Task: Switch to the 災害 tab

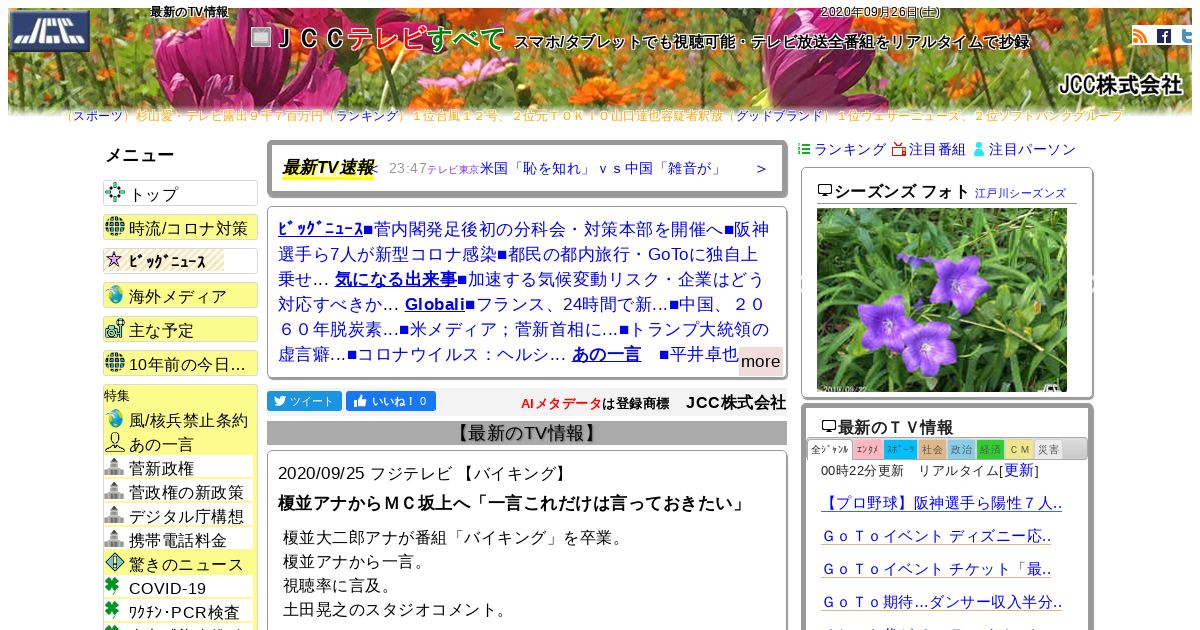Action: pos(1048,450)
